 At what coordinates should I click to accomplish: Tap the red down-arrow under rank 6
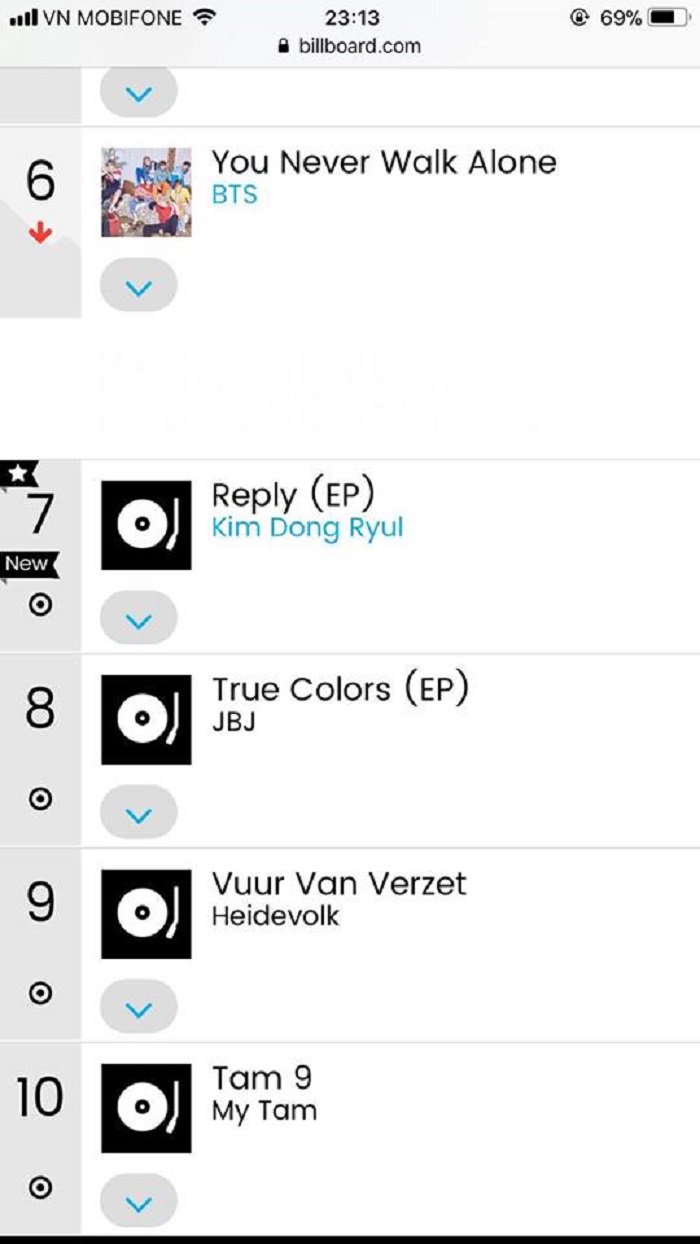[x=40, y=234]
